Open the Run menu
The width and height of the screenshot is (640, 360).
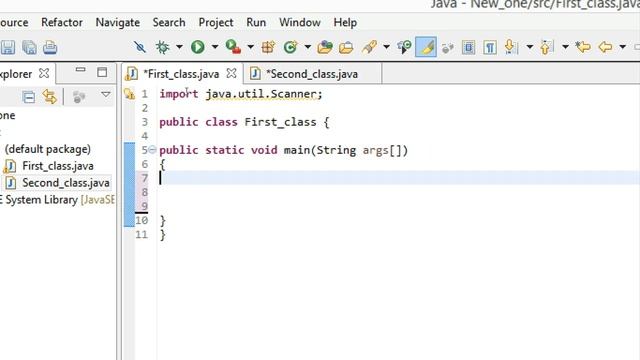[256, 22]
